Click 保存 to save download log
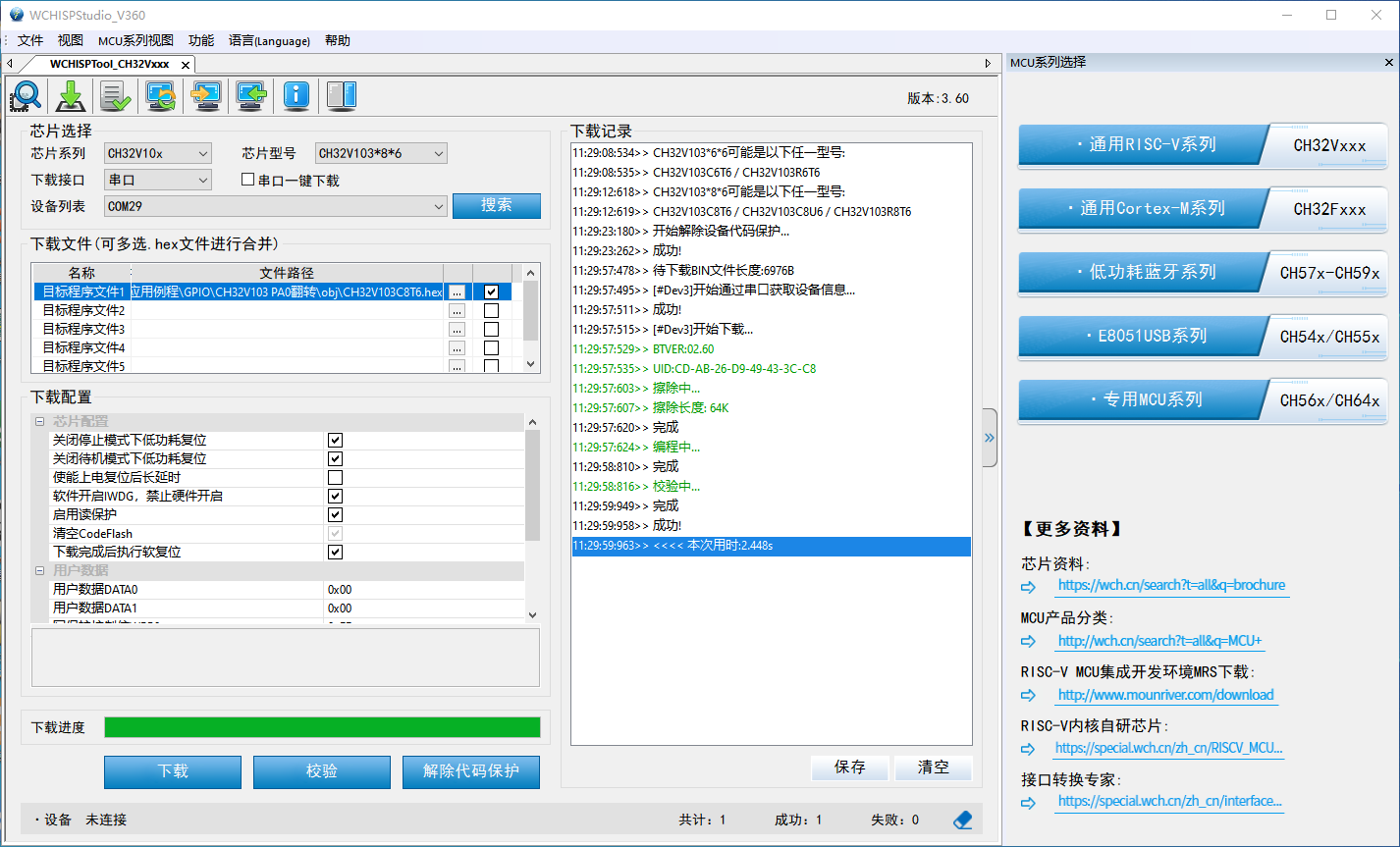Screen dimensions: 1400x847 [850, 768]
